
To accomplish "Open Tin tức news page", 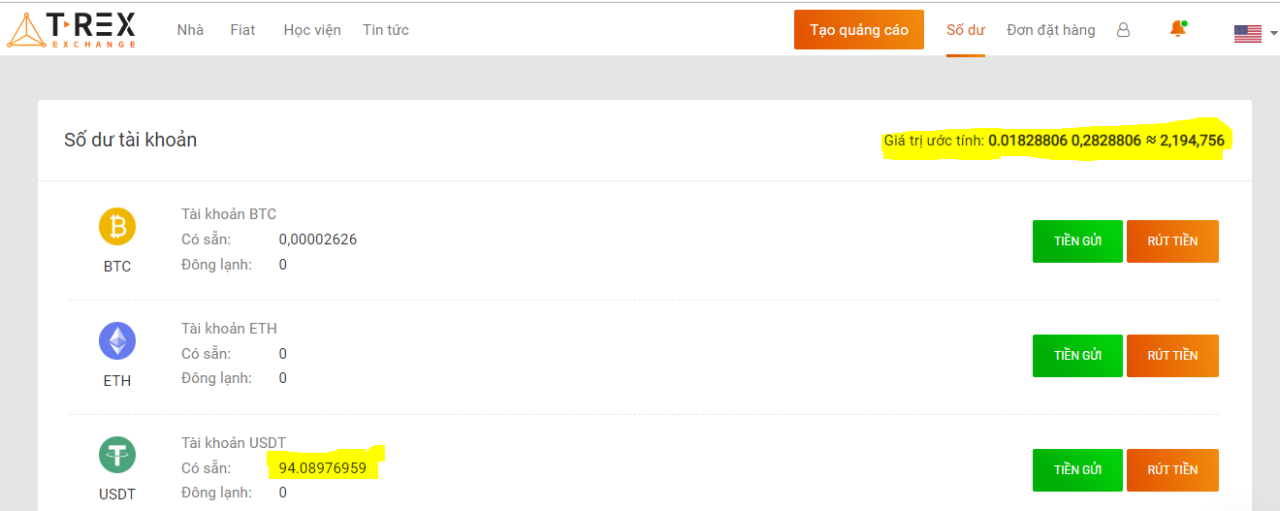I will tap(385, 30).
